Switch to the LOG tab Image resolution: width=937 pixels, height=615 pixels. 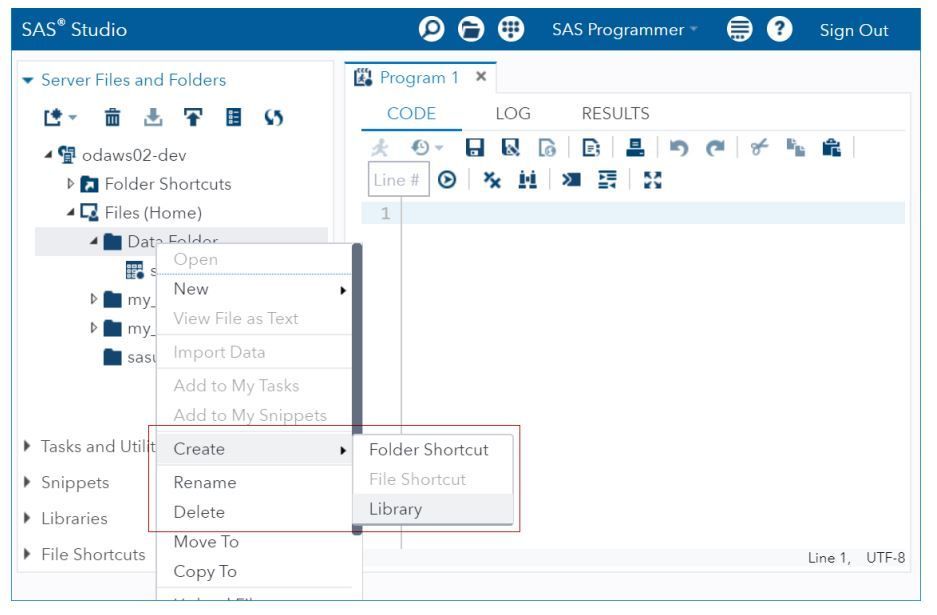[x=513, y=114]
